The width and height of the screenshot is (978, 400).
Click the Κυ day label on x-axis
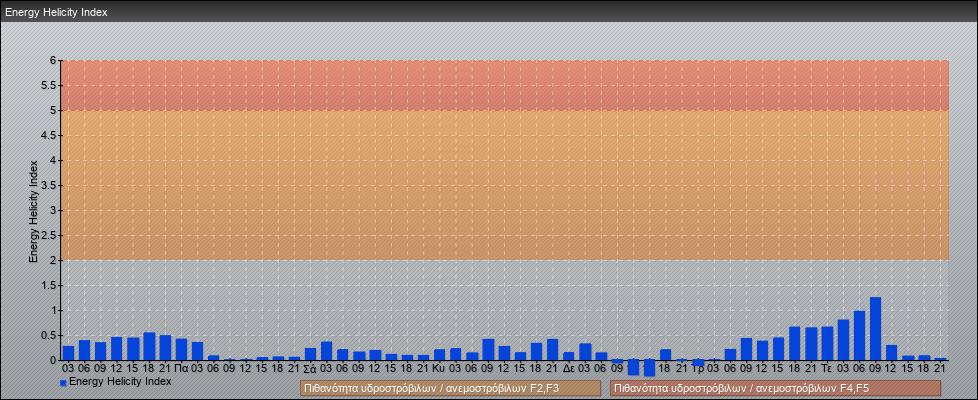tap(439, 368)
